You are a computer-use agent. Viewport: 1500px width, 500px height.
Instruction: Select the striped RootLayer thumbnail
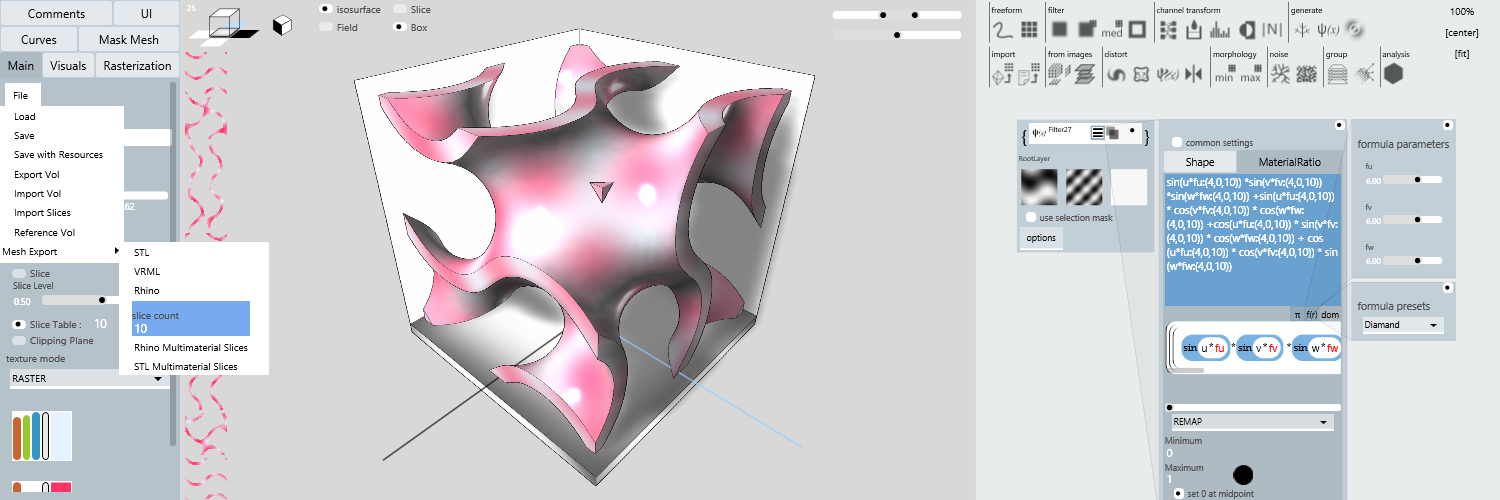1084,187
